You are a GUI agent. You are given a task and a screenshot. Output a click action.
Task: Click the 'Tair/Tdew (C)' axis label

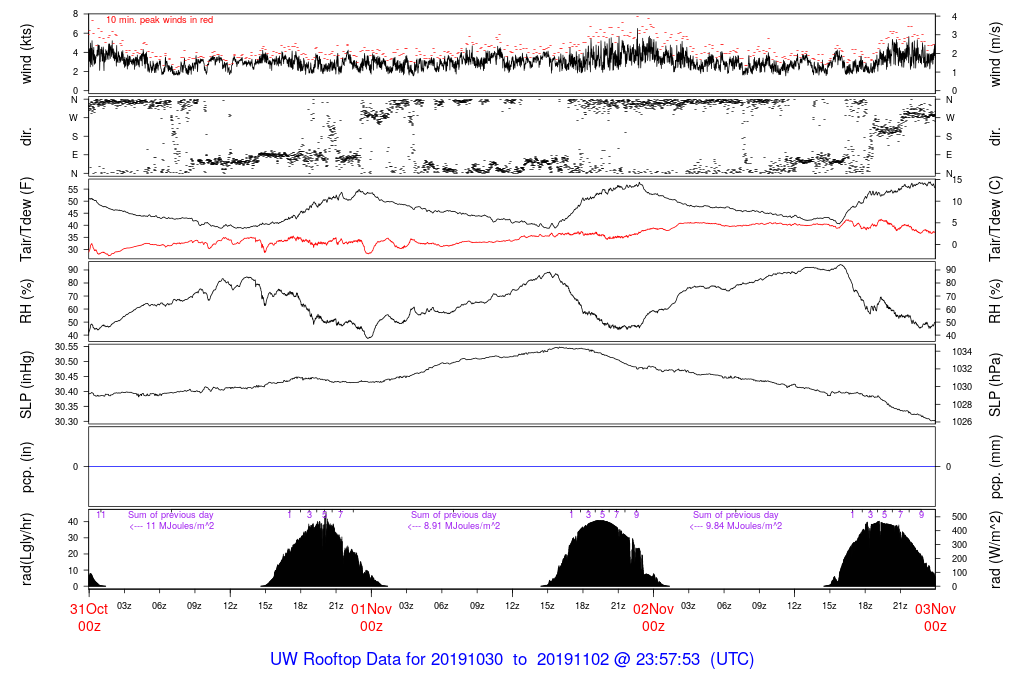[996, 217]
